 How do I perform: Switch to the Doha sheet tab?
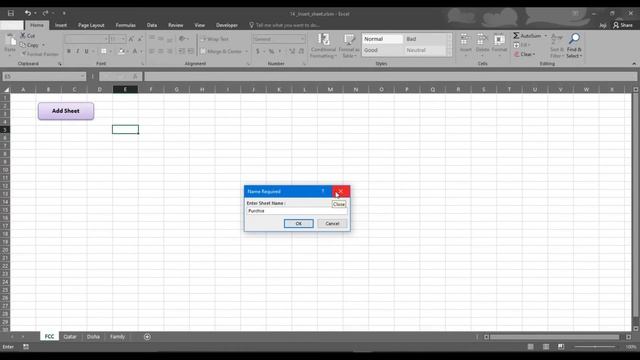[93, 336]
